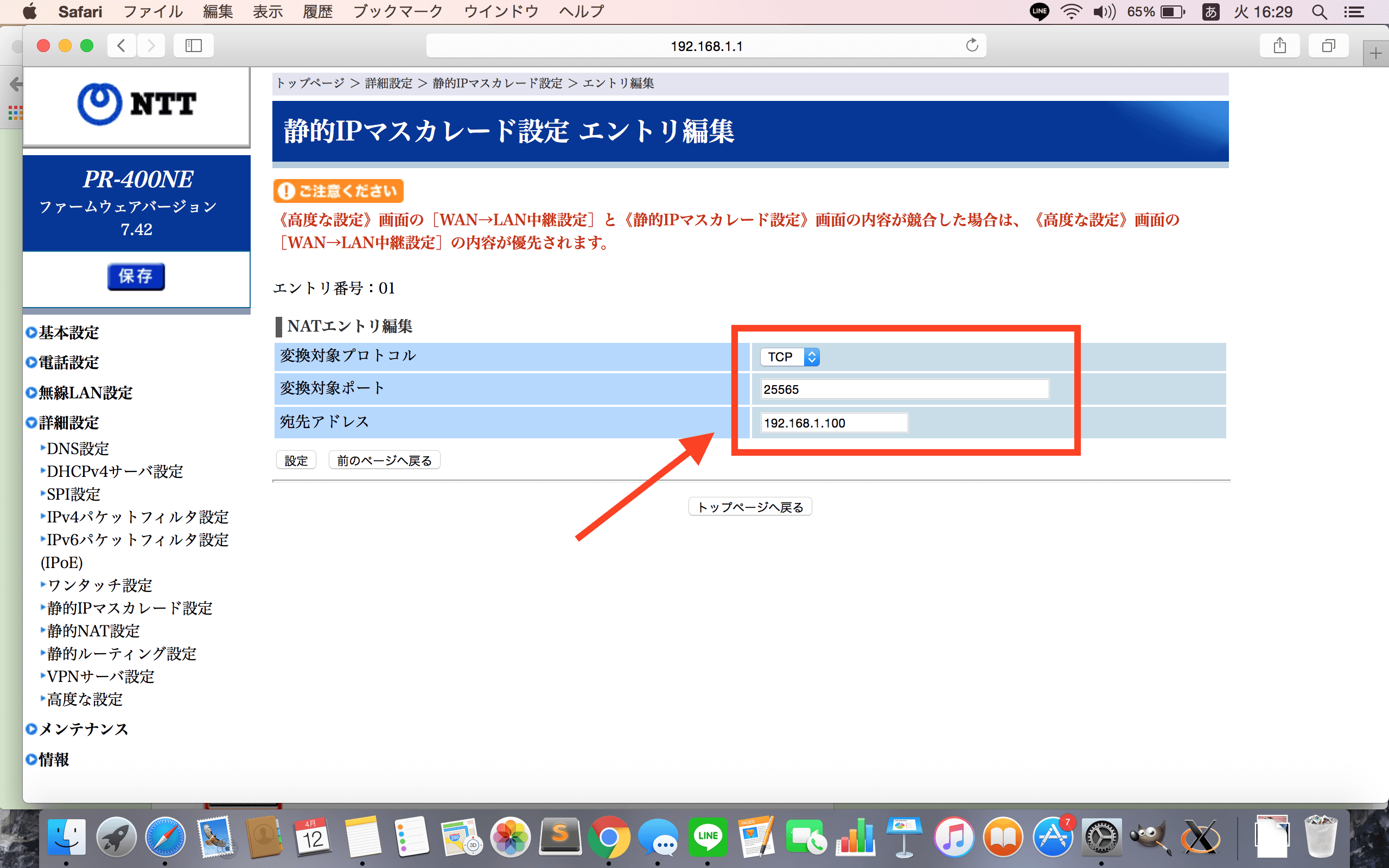Open System Preferences from the Dock

click(1103, 837)
